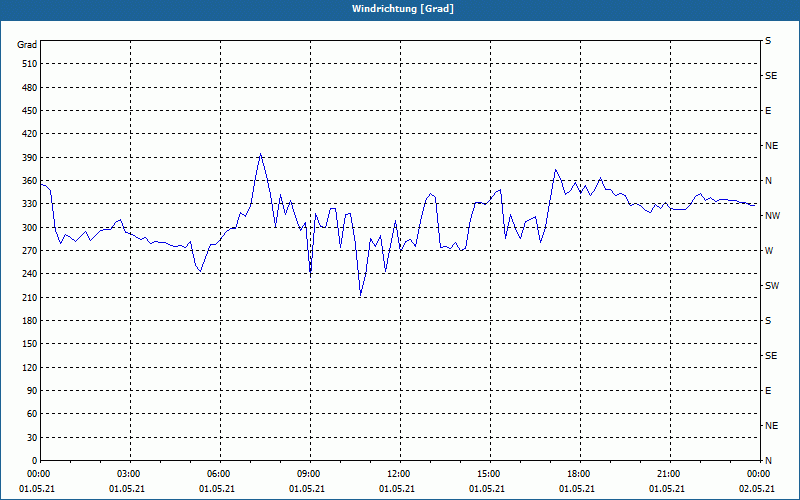Choose the 120 value on the degree axis
The width and height of the screenshot is (800, 500).
point(30,367)
